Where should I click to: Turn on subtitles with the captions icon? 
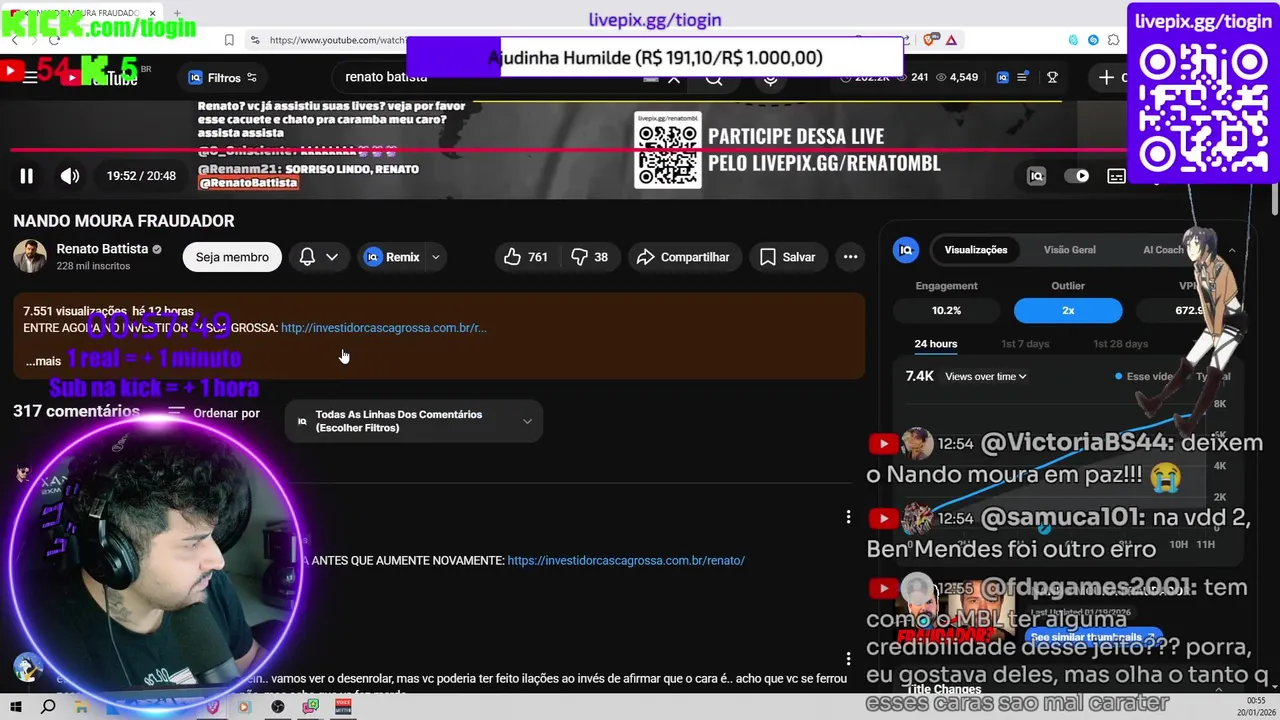[1117, 176]
